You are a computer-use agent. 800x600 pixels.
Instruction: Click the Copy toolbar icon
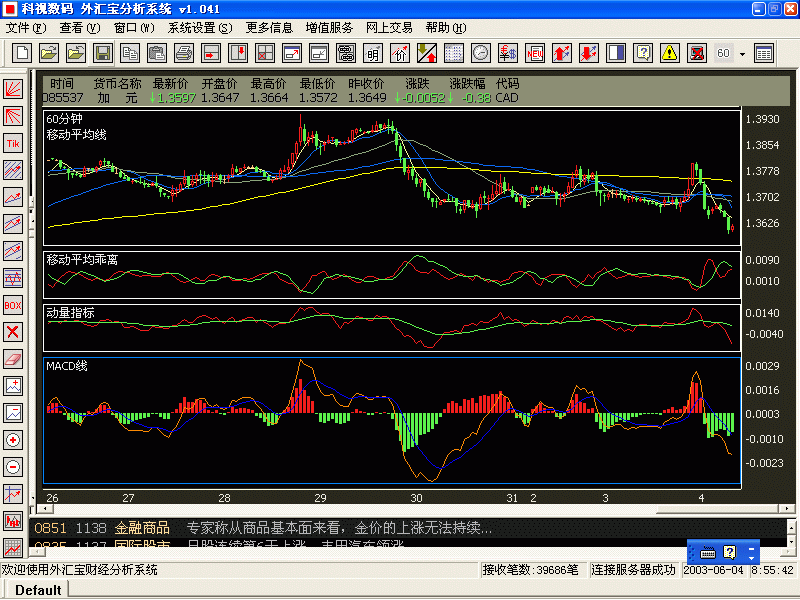click(x=130, y=53)
